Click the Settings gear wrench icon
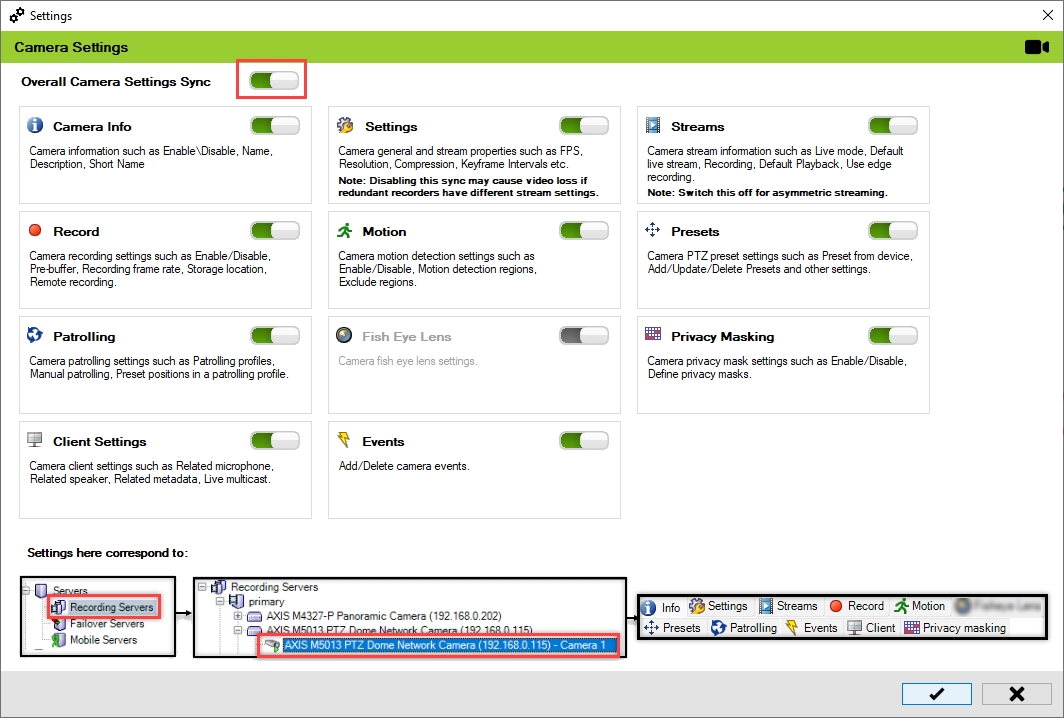Image resolution: width=1064 pixels, height=718 pixels. [345, 126]
